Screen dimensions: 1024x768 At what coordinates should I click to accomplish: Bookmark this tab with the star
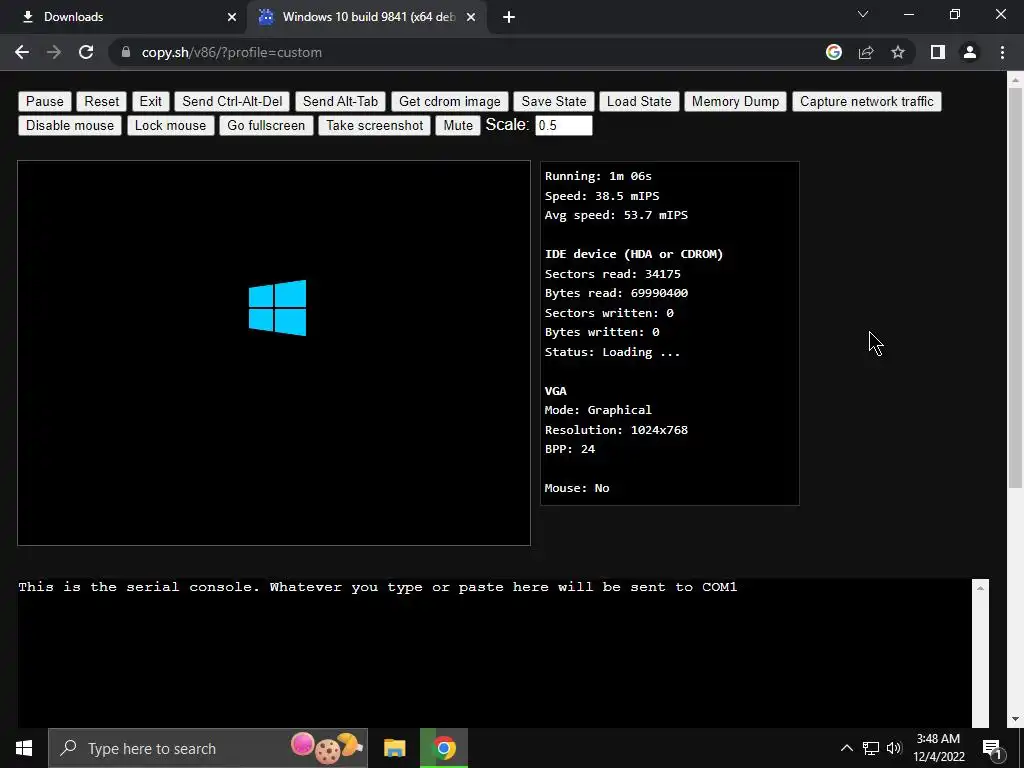click(x=898, y=52)
